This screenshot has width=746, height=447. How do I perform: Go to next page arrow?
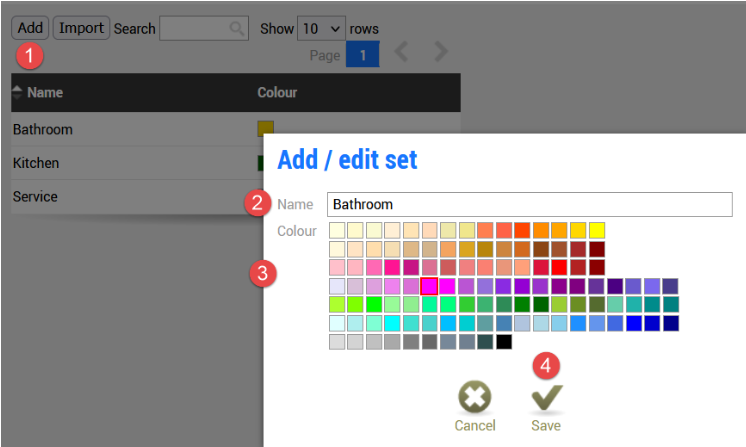point(440,53)
